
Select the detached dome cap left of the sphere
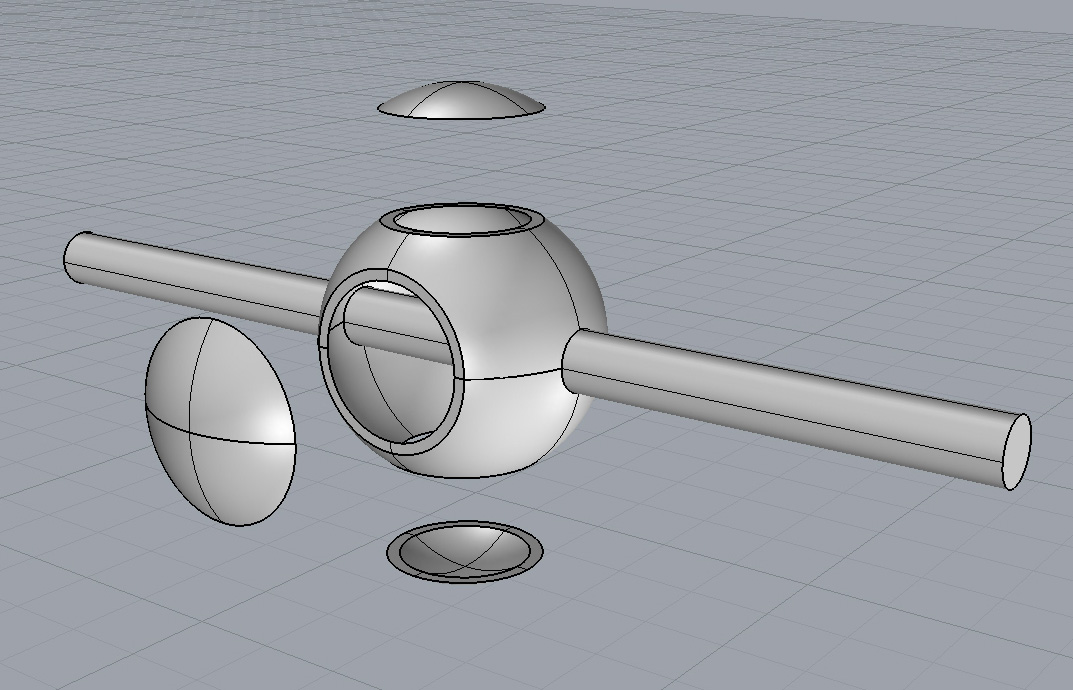pos(220,421)
